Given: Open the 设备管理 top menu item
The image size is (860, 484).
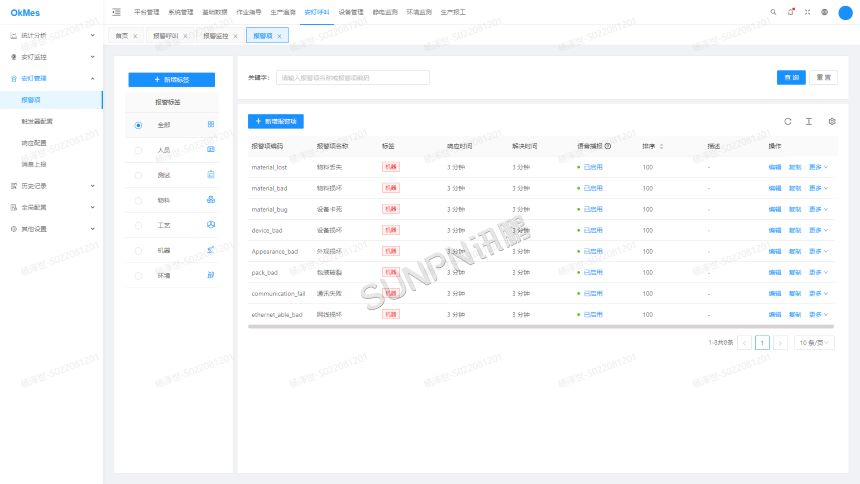Looking at the screenshot, I should coord(351,12).
